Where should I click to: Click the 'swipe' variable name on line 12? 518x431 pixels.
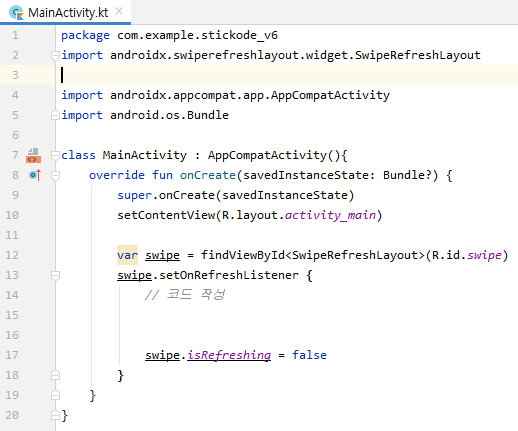coord(162,255)
